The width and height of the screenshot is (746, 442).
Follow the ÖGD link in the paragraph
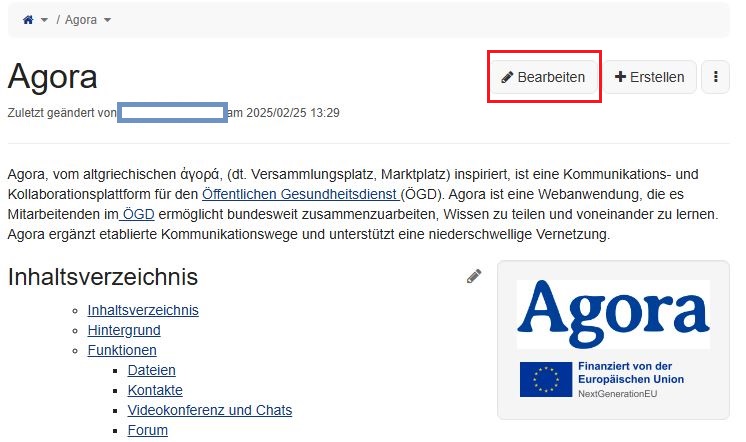tap(137, 214)
